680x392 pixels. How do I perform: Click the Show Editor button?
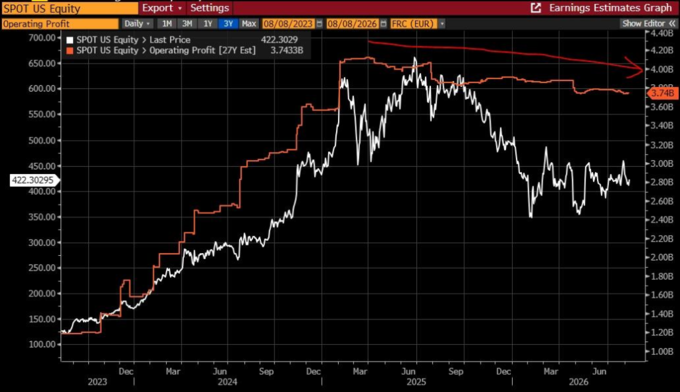(x=644, y=23)
